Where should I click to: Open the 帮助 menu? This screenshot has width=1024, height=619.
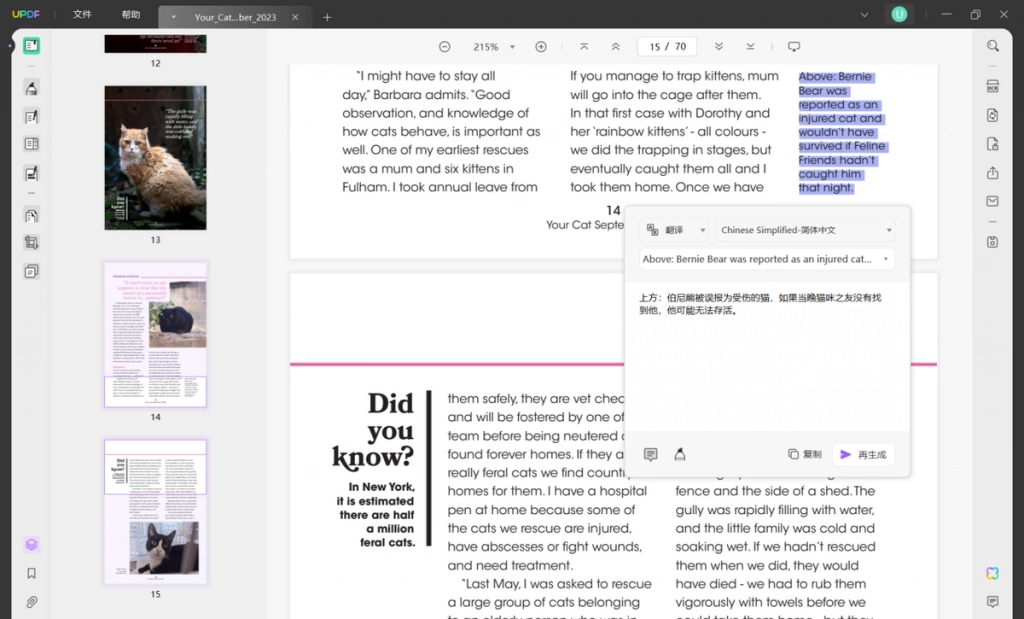(x=131, y=14)
